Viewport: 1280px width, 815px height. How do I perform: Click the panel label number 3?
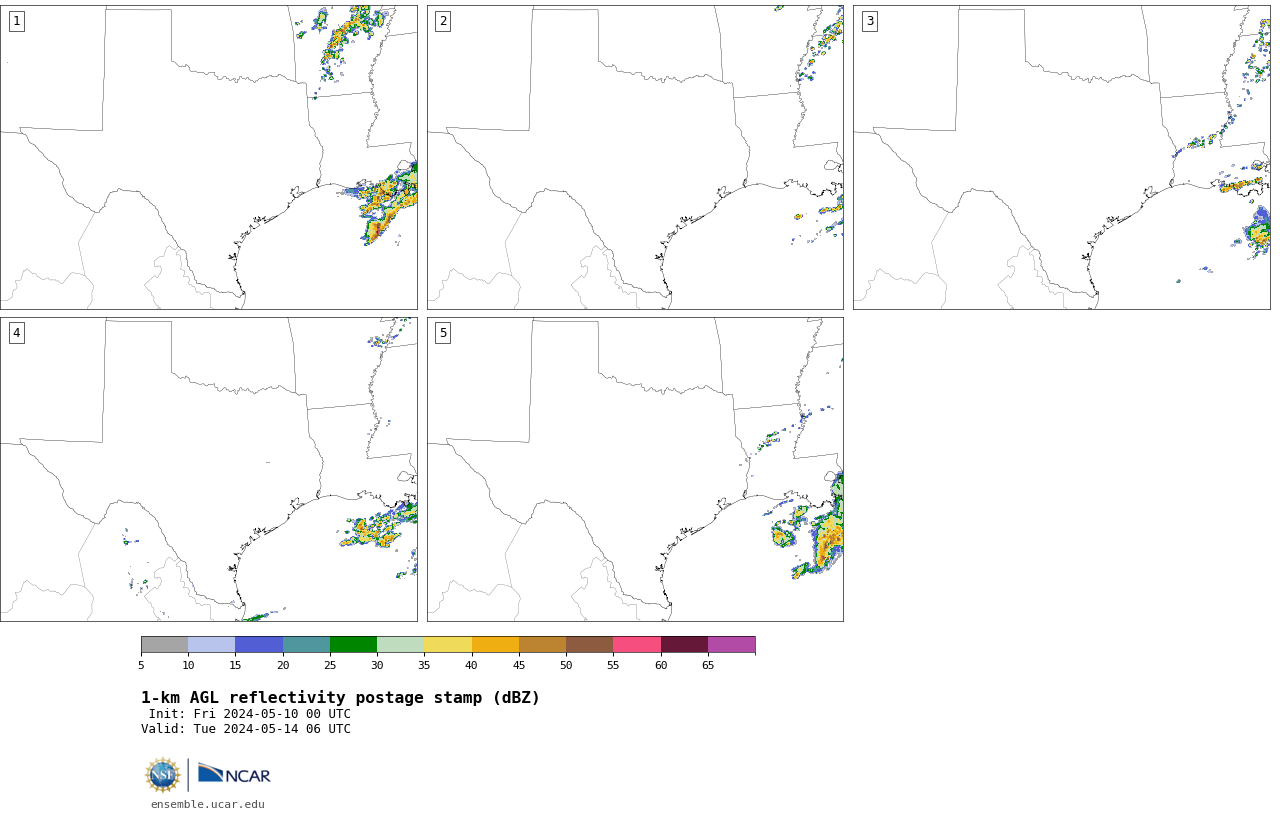point(870,21)
